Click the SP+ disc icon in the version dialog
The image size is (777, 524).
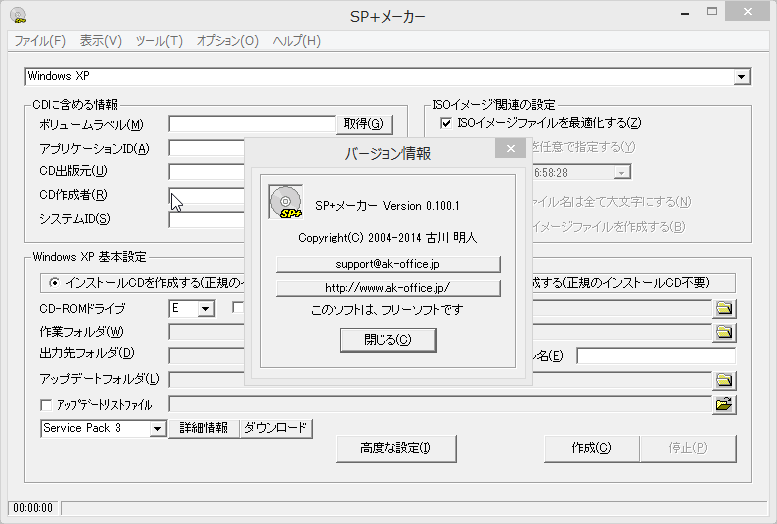coord(286,202)
